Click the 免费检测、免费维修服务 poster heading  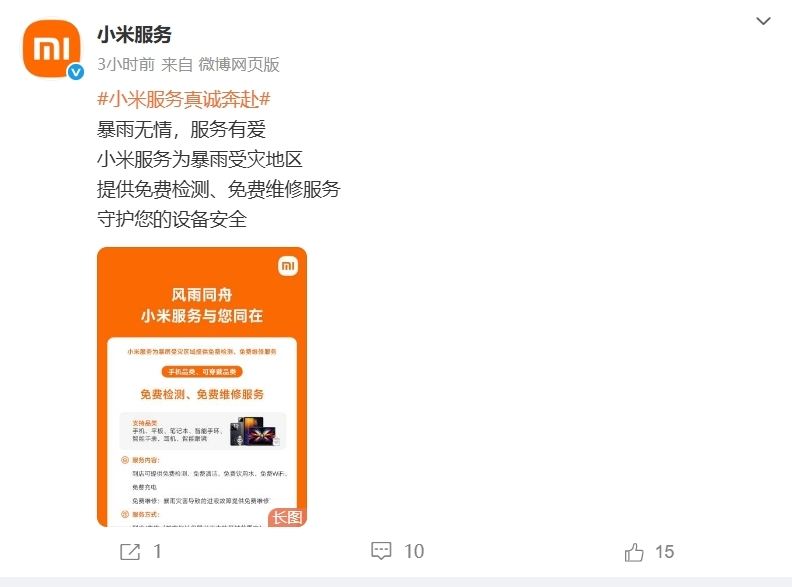point(202,394)
